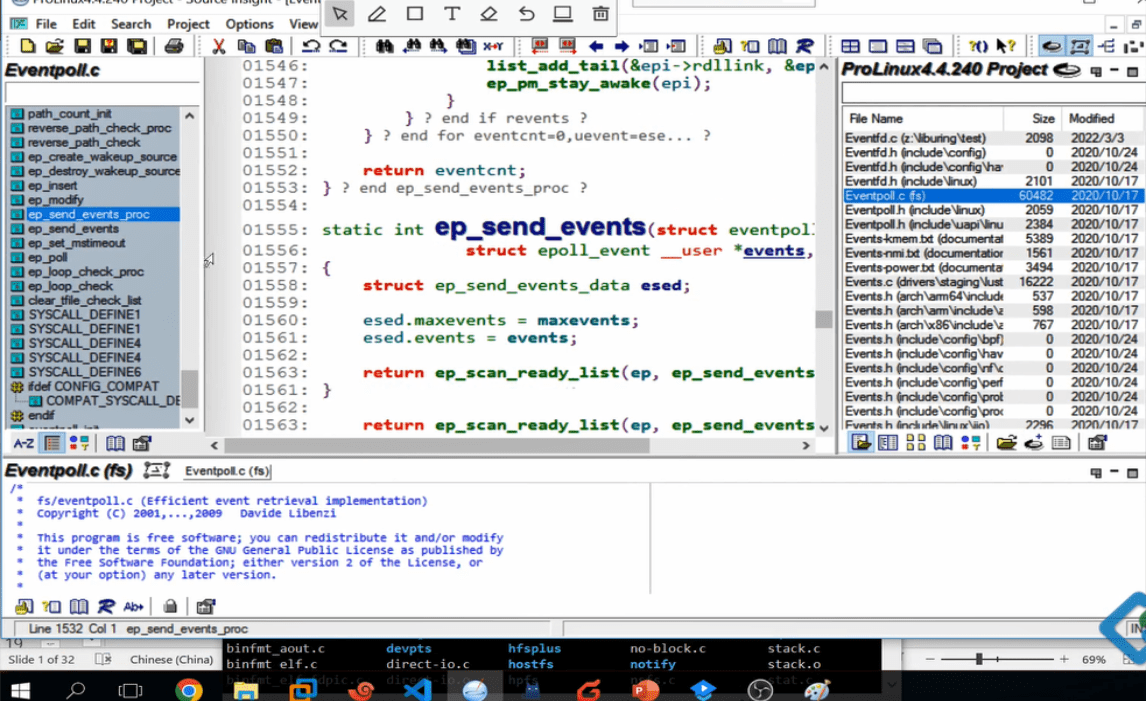Toggle the pointer select annotation mode
Image resolution: width=1146 pixels, height=701 pixels.
coord(340,14)
